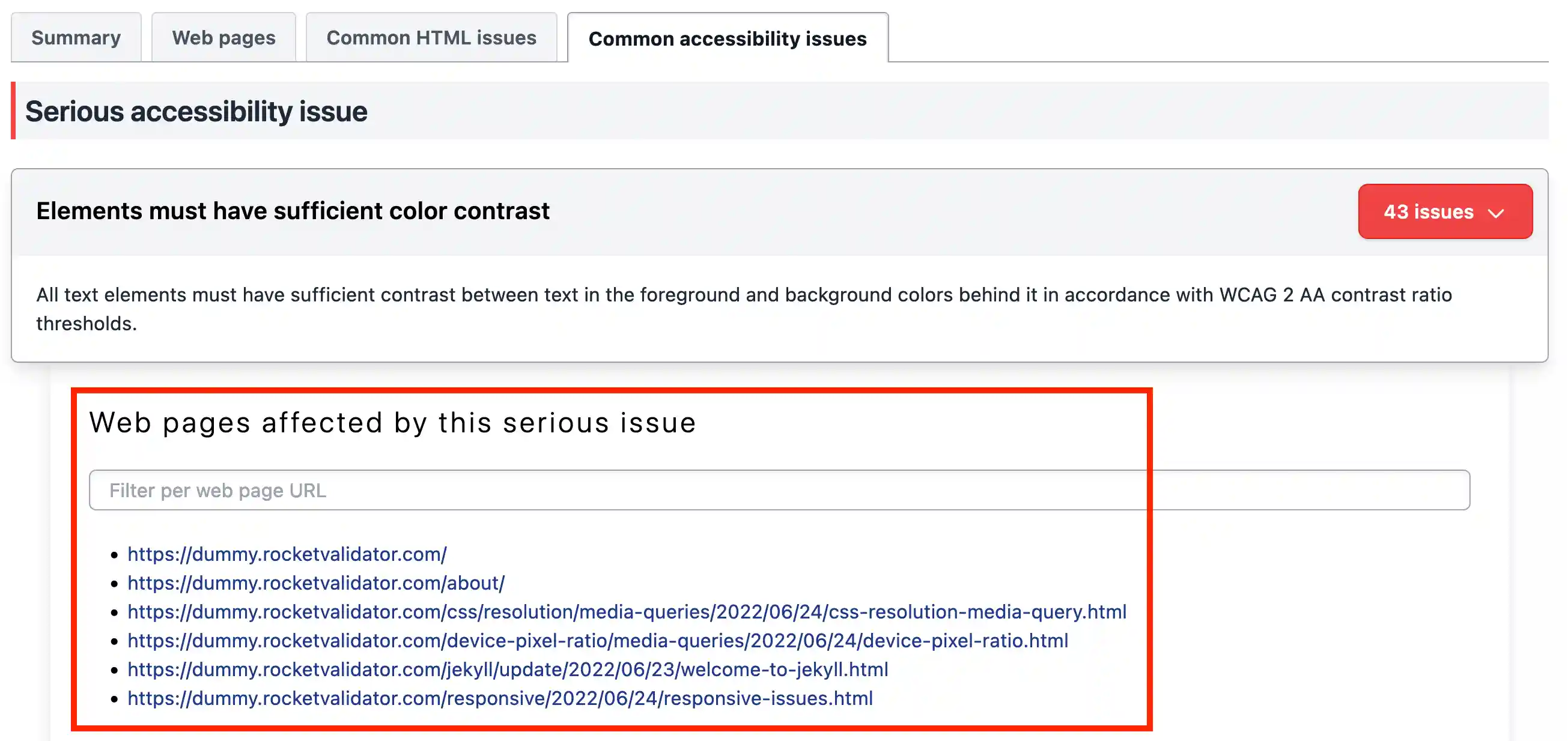Open the responsive-issues.html link
Screen dimensions: 1568x741
(x=500, y=698)
